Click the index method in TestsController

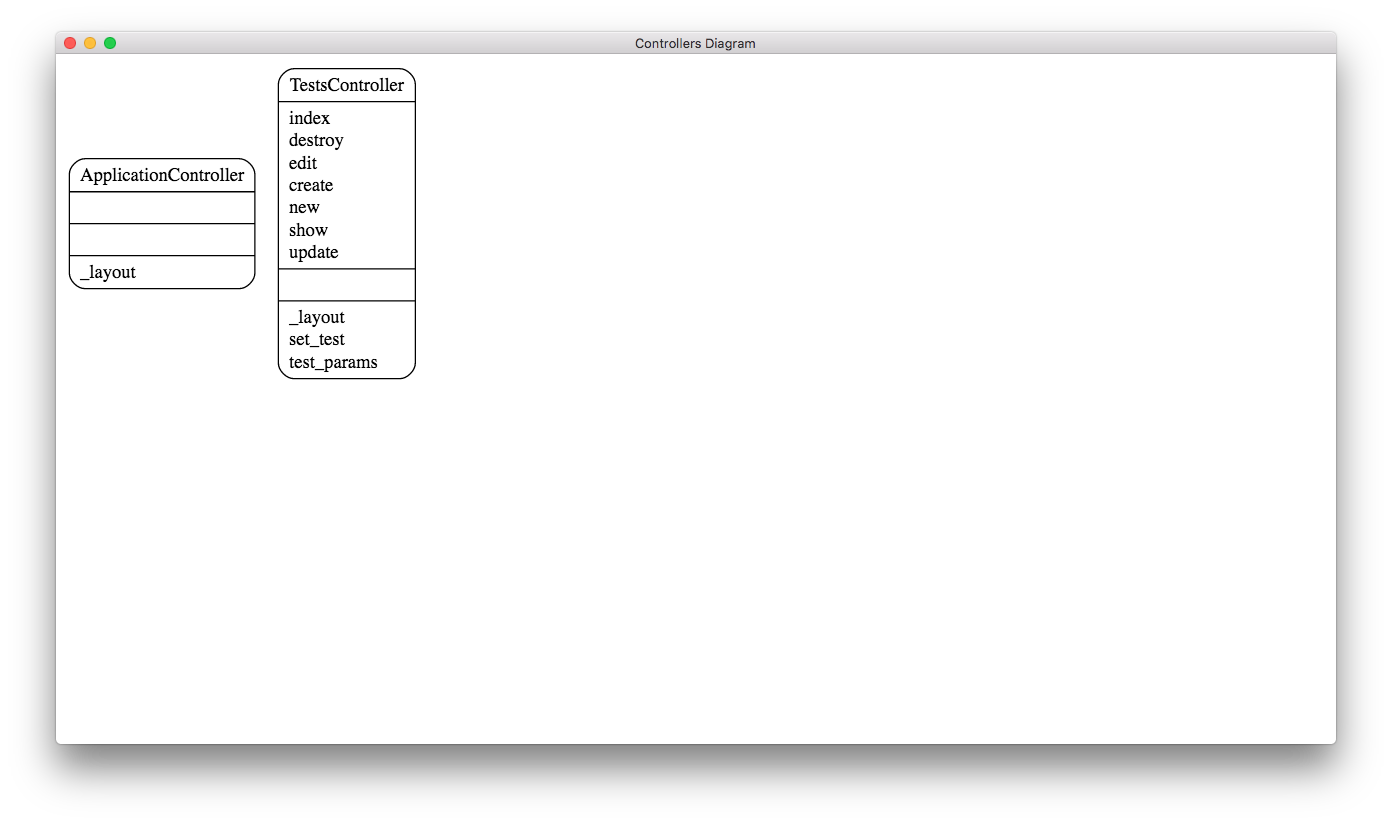point(309,118)
